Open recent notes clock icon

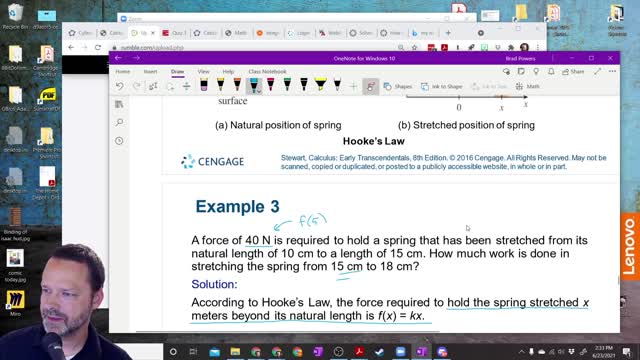pos(119,141)
